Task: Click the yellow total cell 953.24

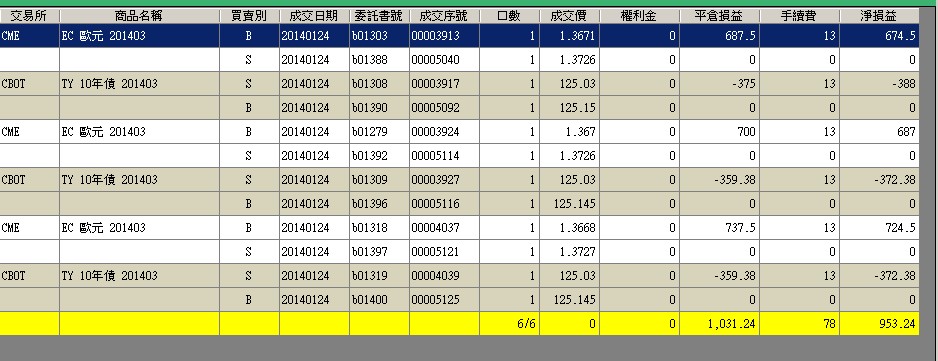Action: [879, 323]
